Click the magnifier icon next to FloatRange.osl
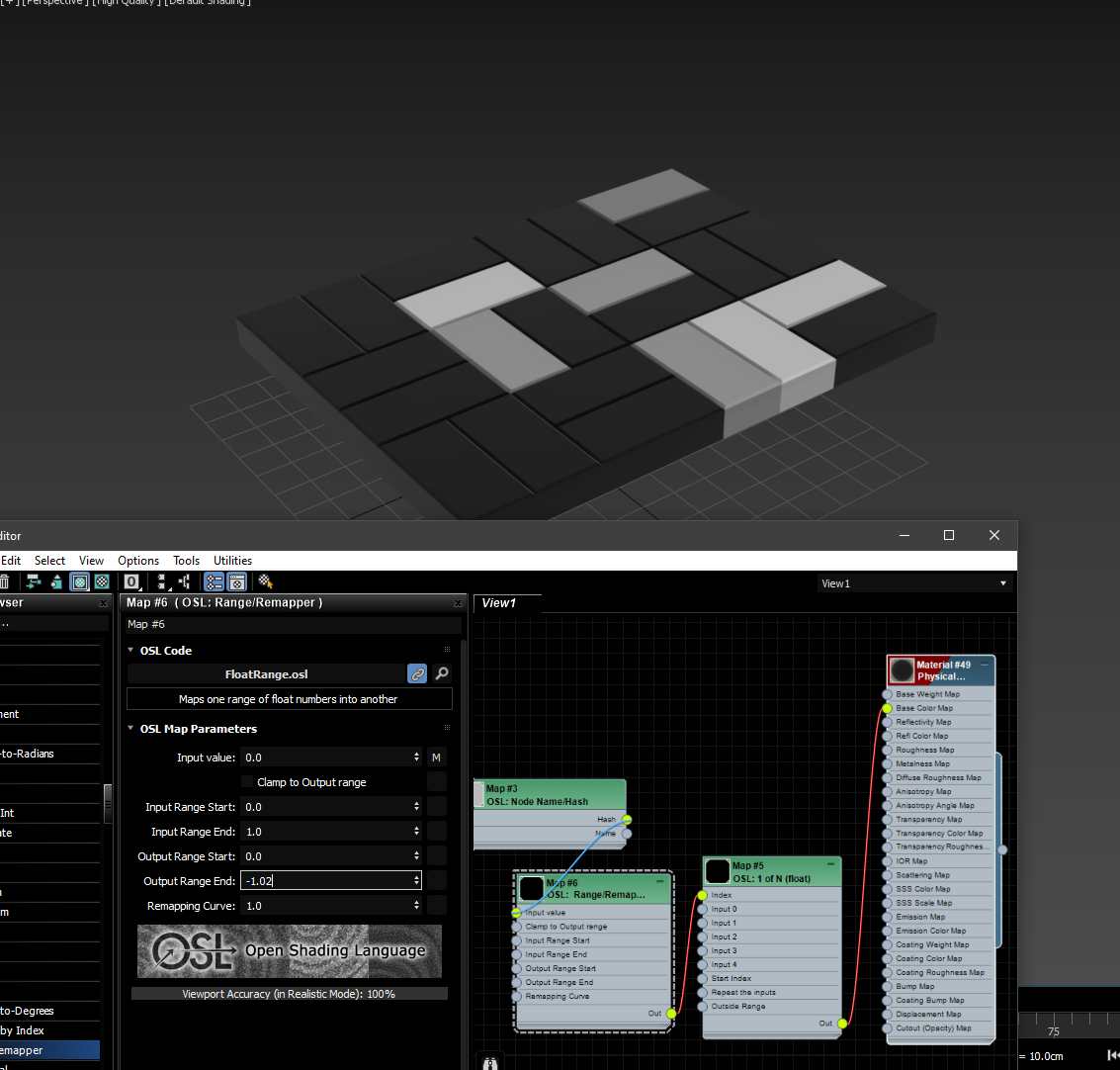Image resolution: width=1120 pixels, height=1070 pixels. click(441, 673)
